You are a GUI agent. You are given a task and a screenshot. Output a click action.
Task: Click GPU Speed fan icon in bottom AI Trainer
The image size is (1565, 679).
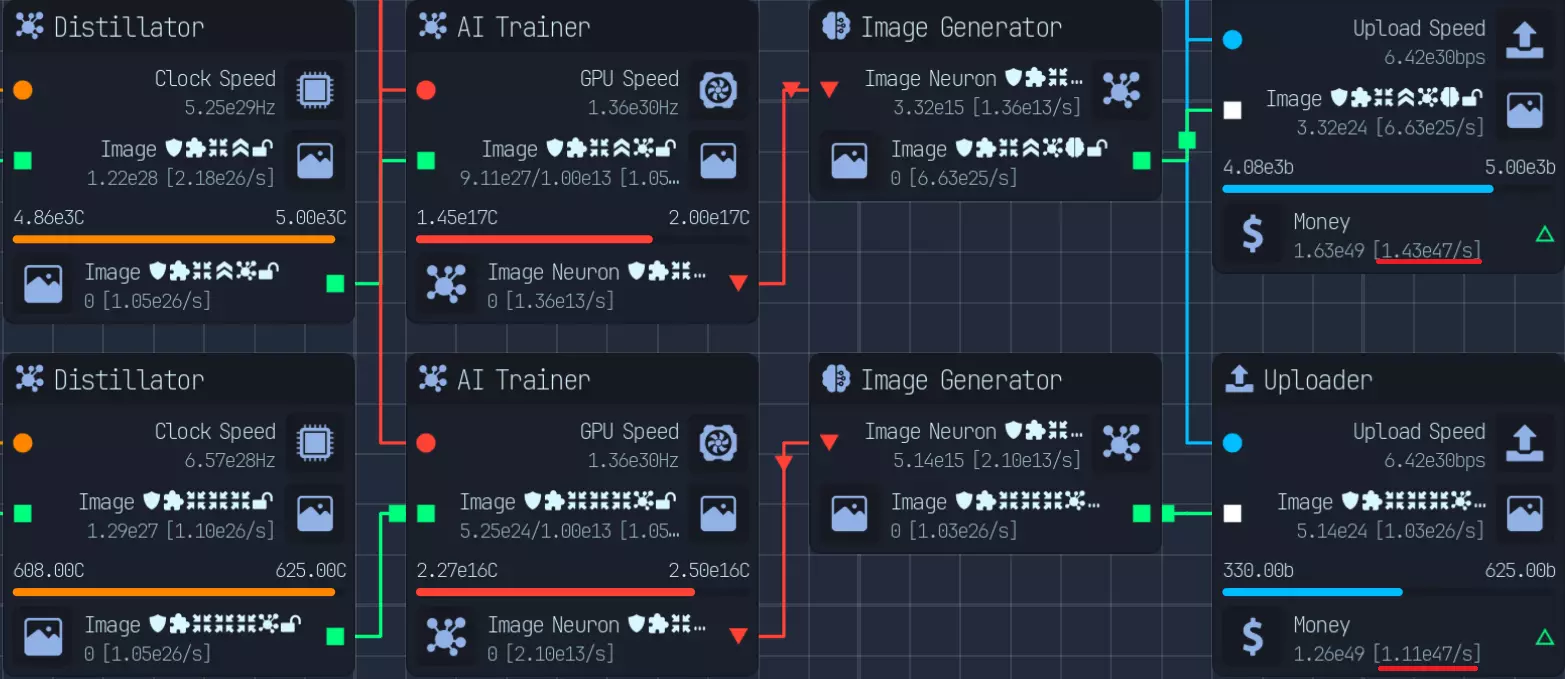point(718,442)
